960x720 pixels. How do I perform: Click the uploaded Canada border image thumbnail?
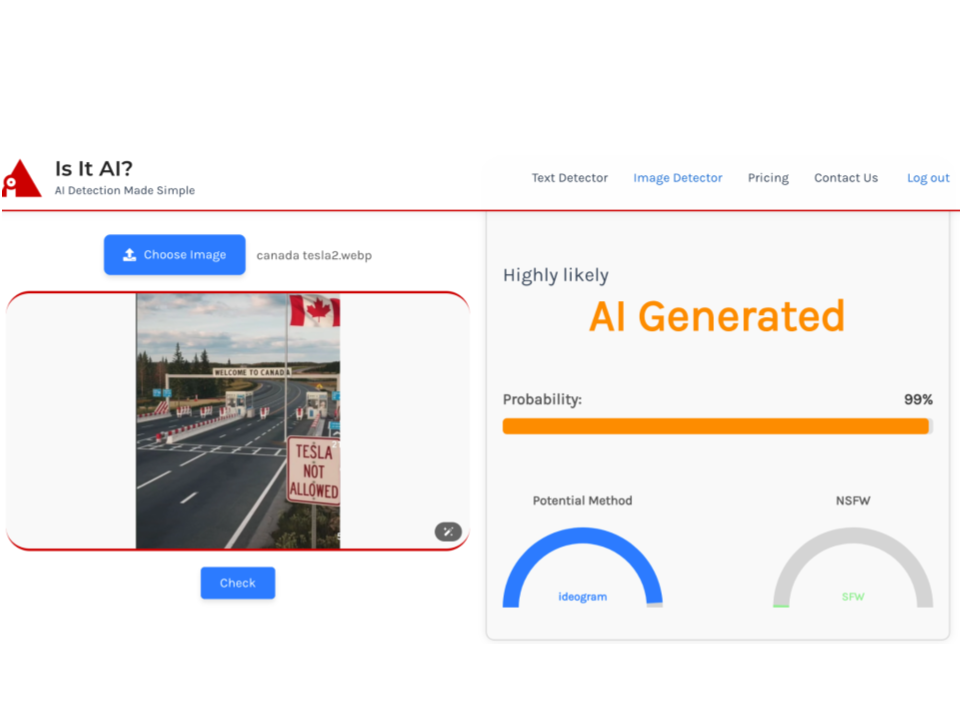point(238,421)
